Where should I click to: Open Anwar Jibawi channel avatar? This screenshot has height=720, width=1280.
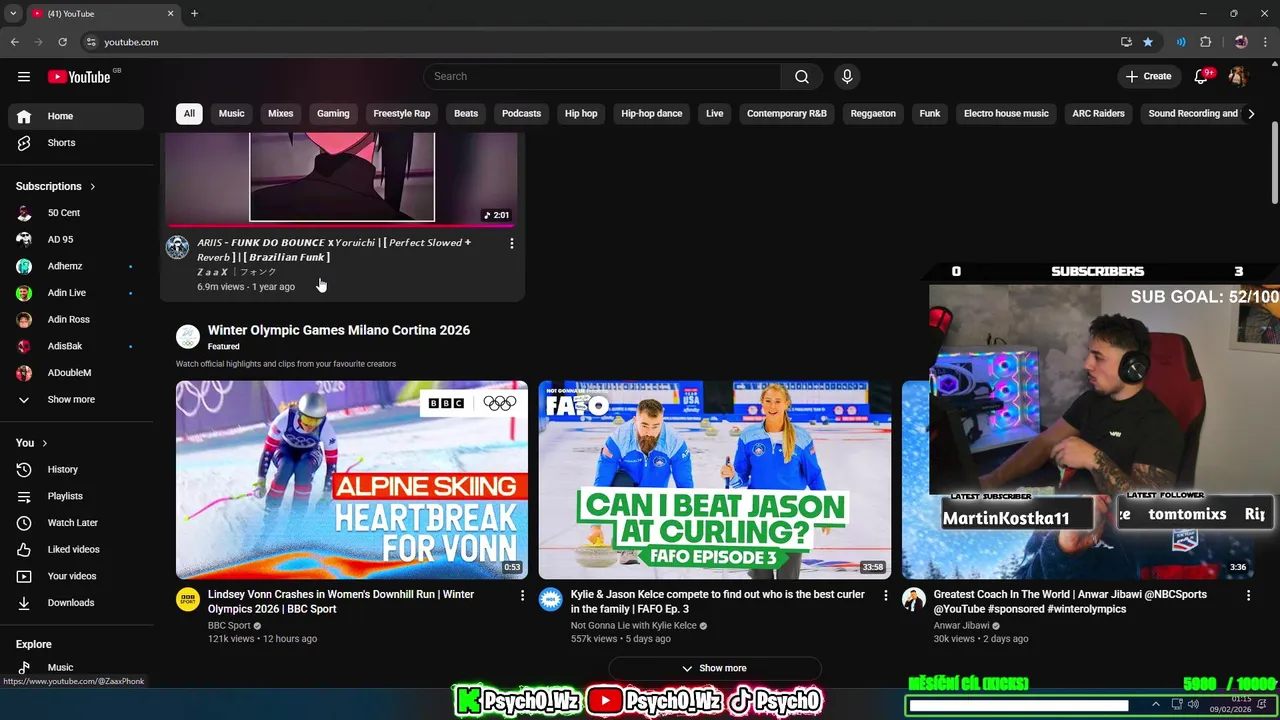914,599
